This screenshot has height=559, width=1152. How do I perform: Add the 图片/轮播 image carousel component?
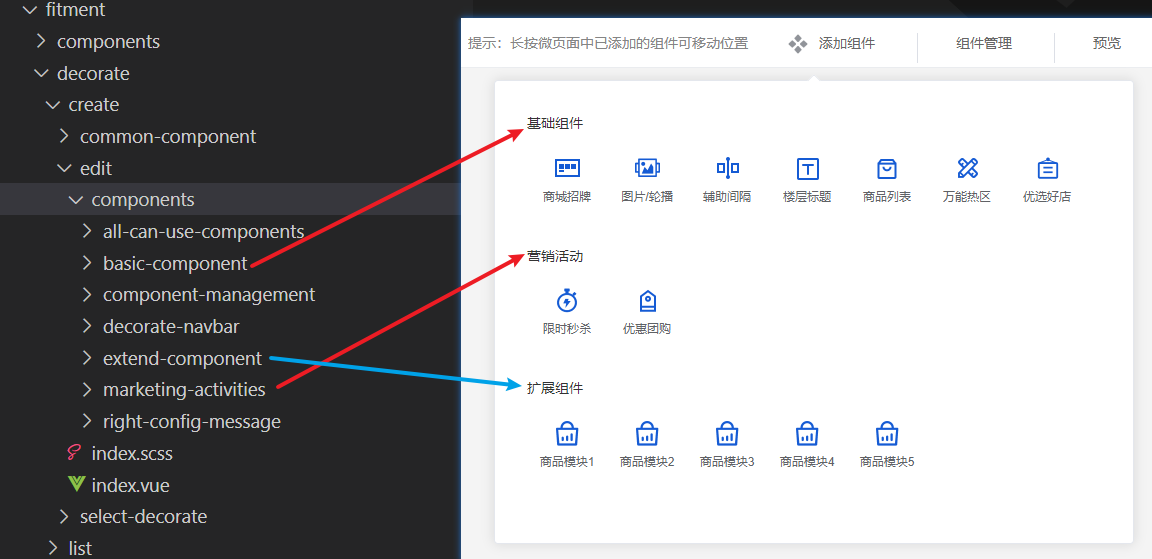(647, 169)
